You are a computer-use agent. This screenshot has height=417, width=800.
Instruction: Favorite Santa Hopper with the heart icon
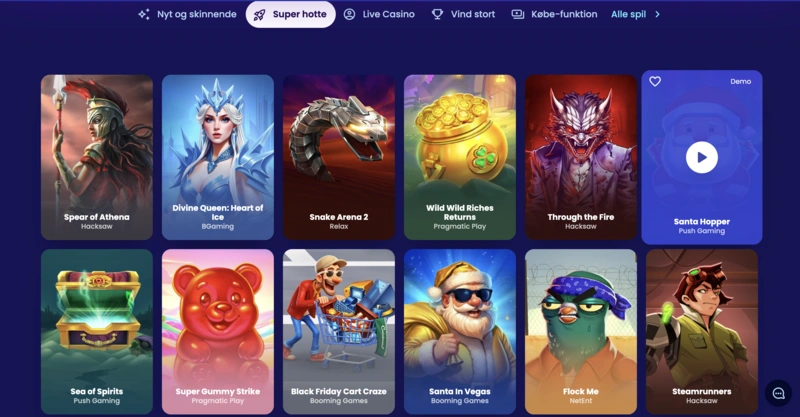coord(655,81)
